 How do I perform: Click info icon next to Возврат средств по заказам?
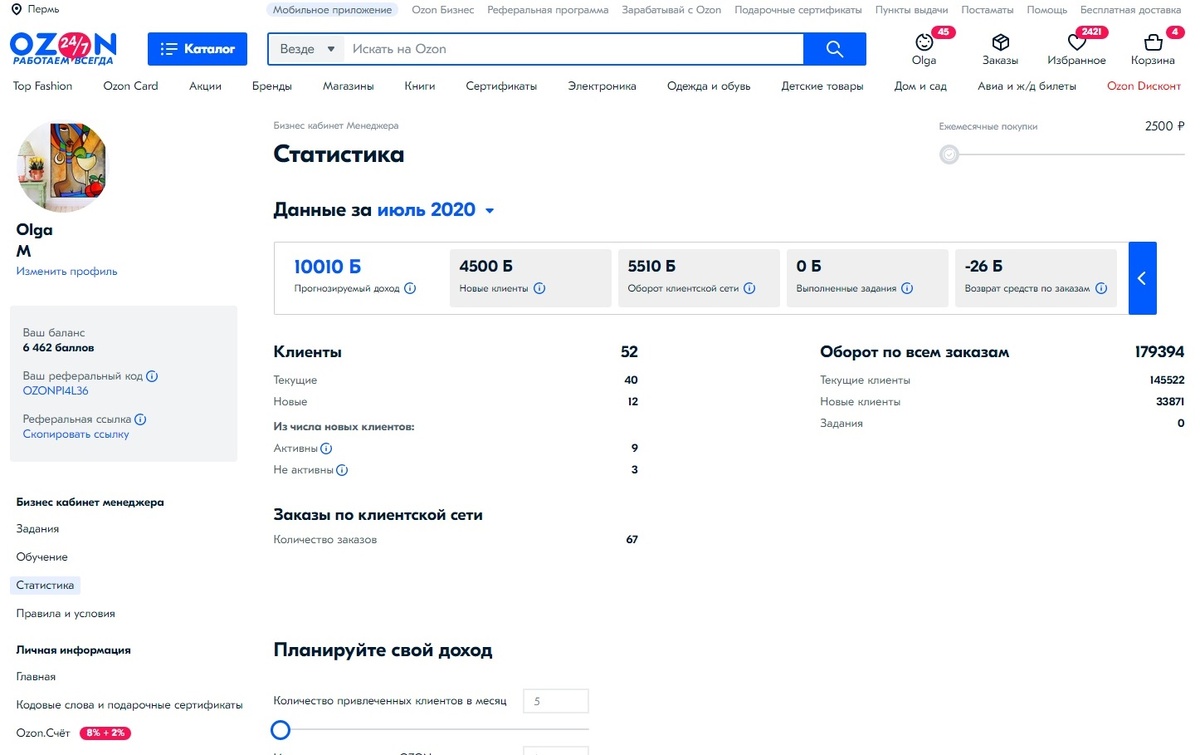(x=1101, y=288)
